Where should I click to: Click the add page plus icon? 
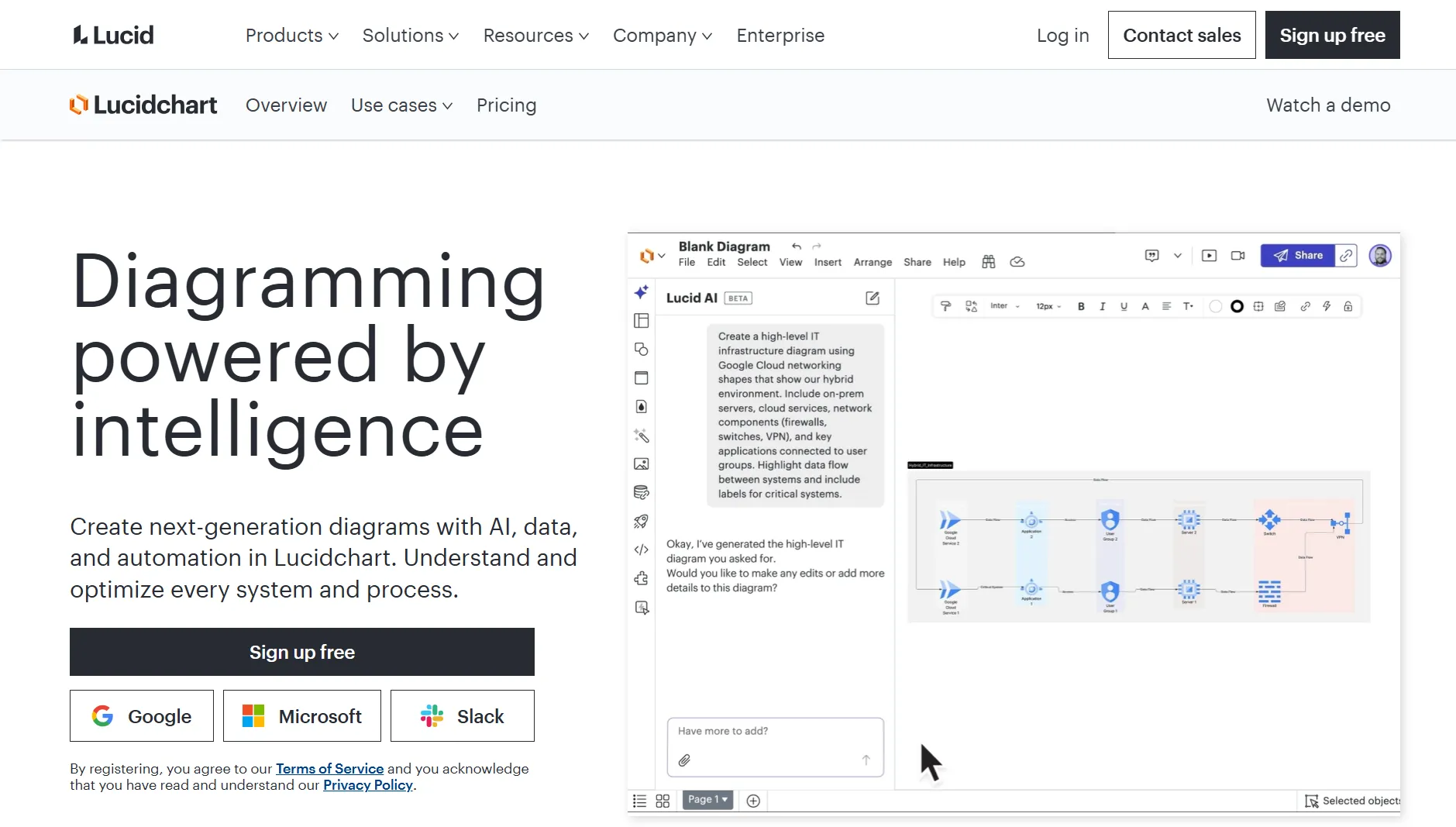coord(753,801)
